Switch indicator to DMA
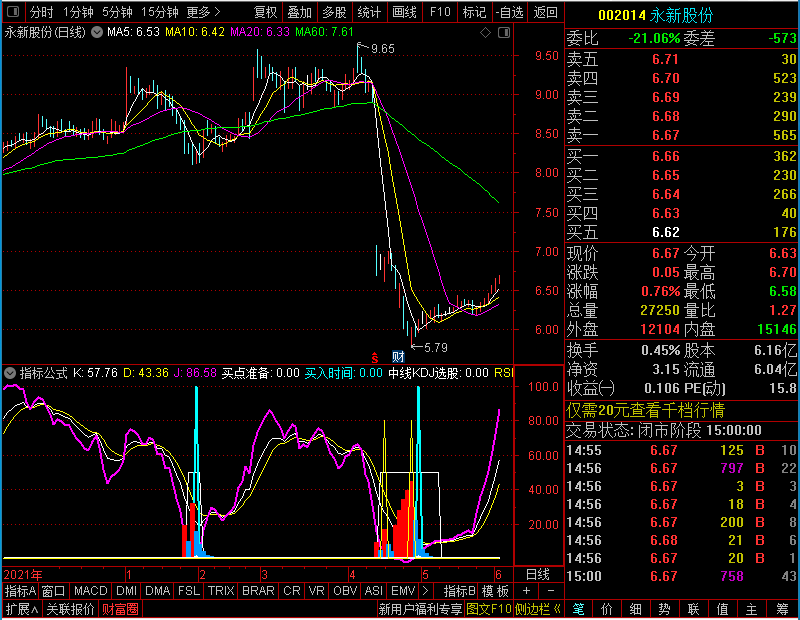 [x=157, y=591]
